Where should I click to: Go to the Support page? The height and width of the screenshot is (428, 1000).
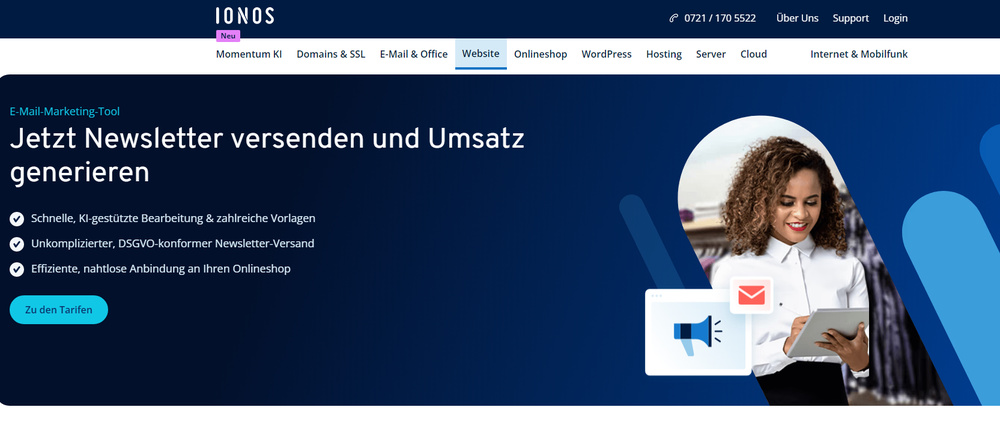click(851, 18)
